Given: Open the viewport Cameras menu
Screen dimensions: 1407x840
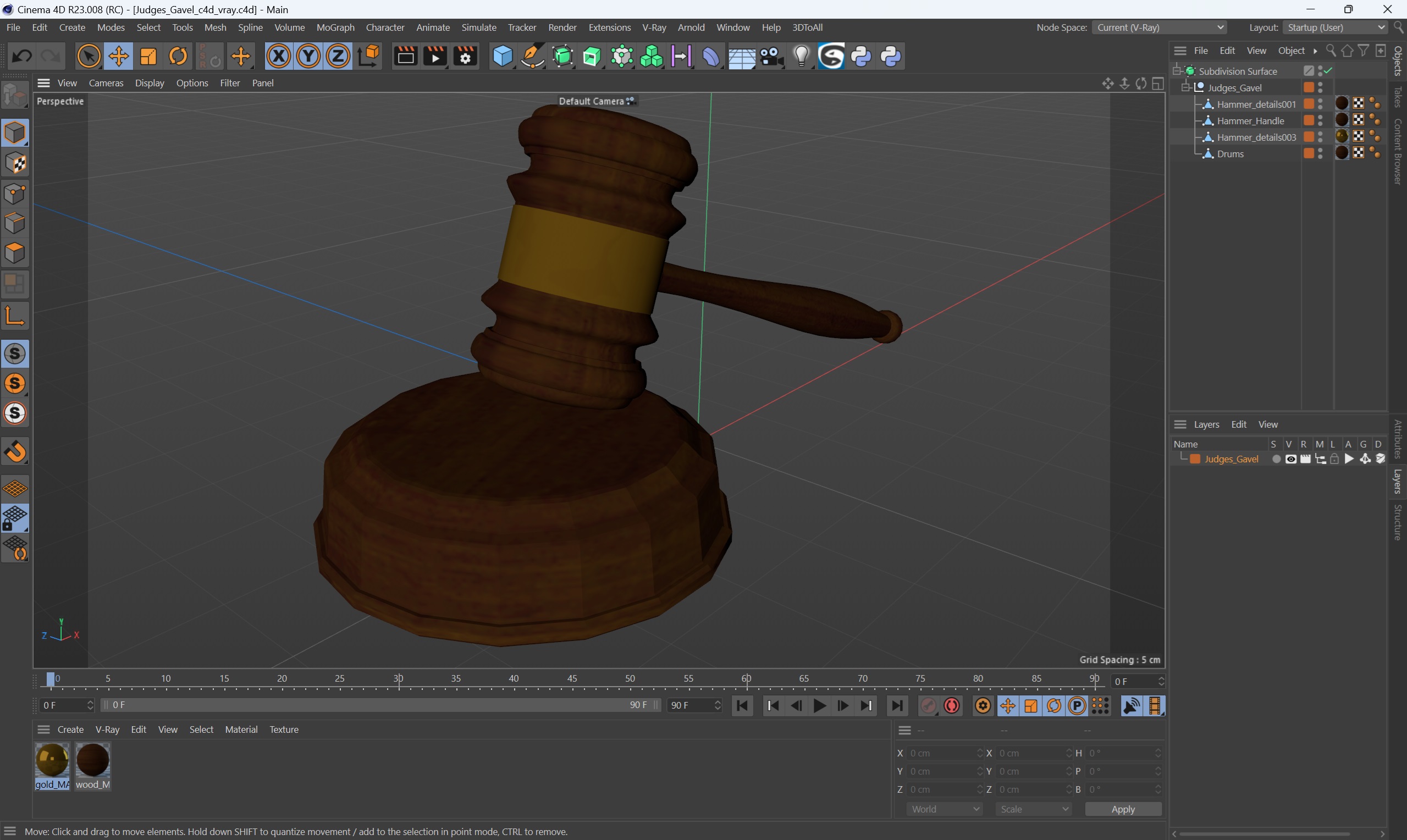Looking at the screenshot, I should pos(106,82).
